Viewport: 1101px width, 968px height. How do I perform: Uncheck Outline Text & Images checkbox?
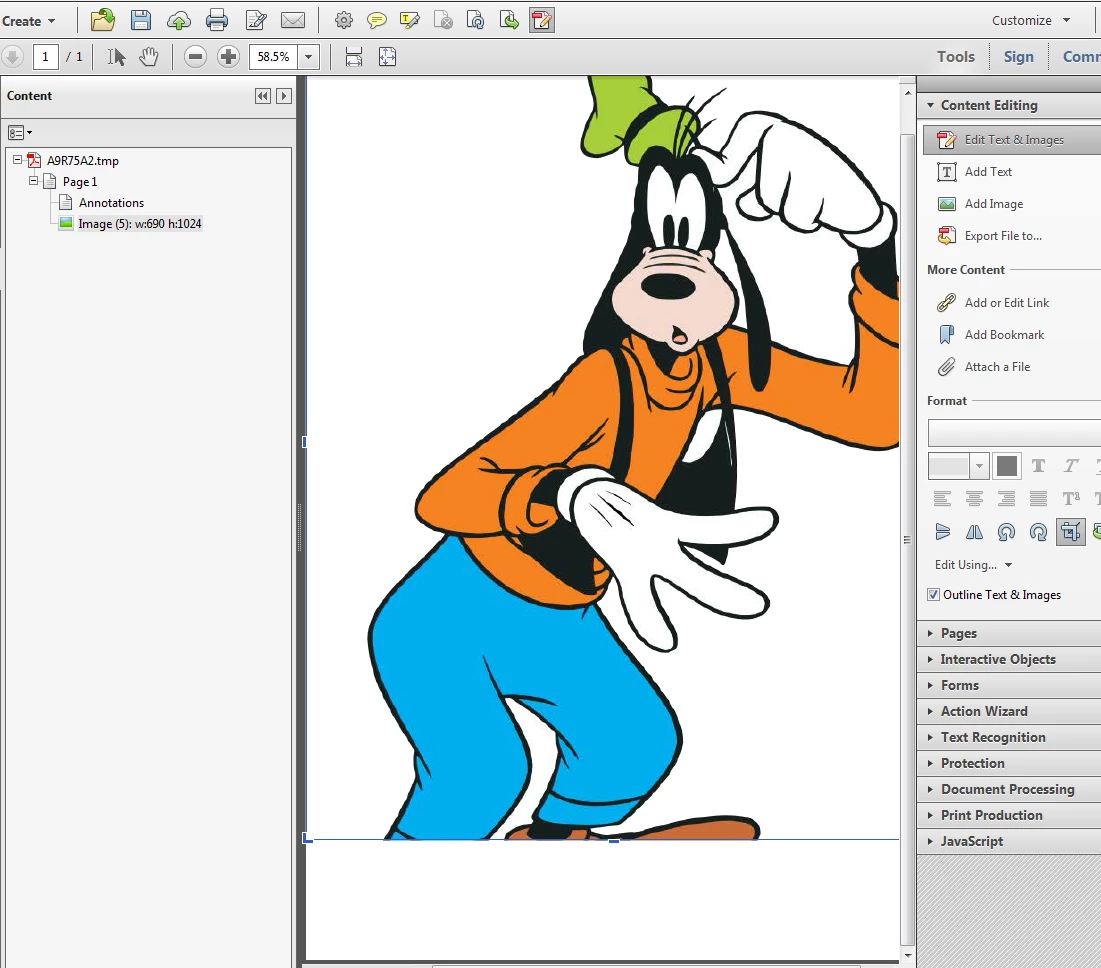tap(934, 595)
